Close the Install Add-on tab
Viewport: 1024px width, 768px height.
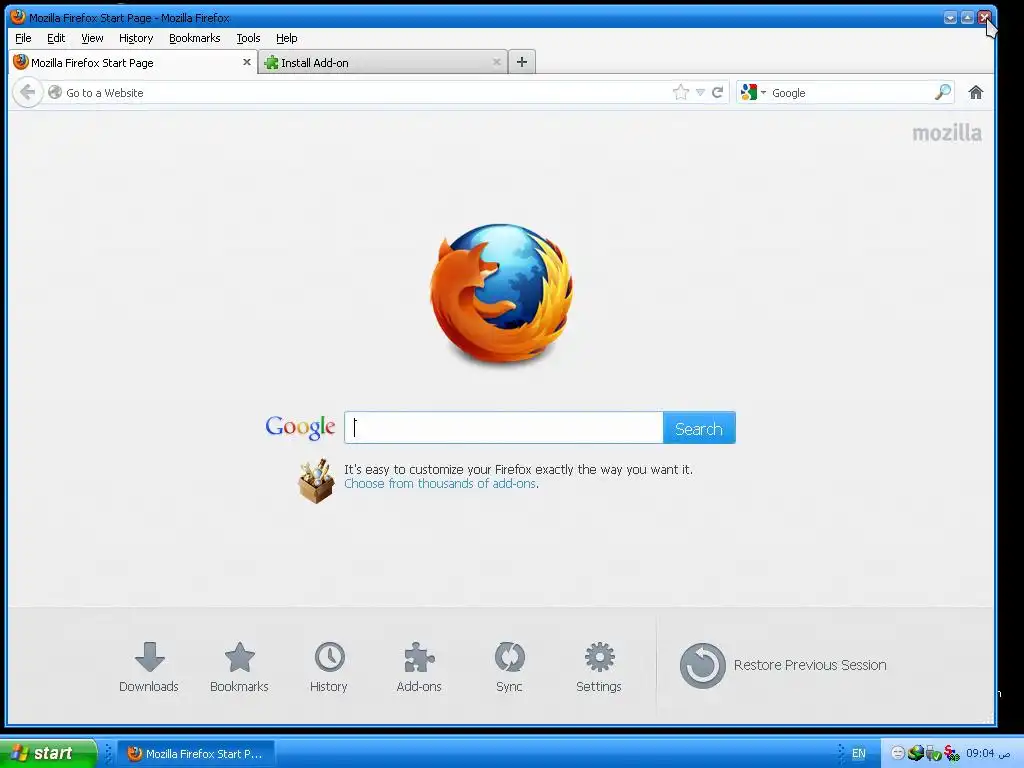click(496, 62)
